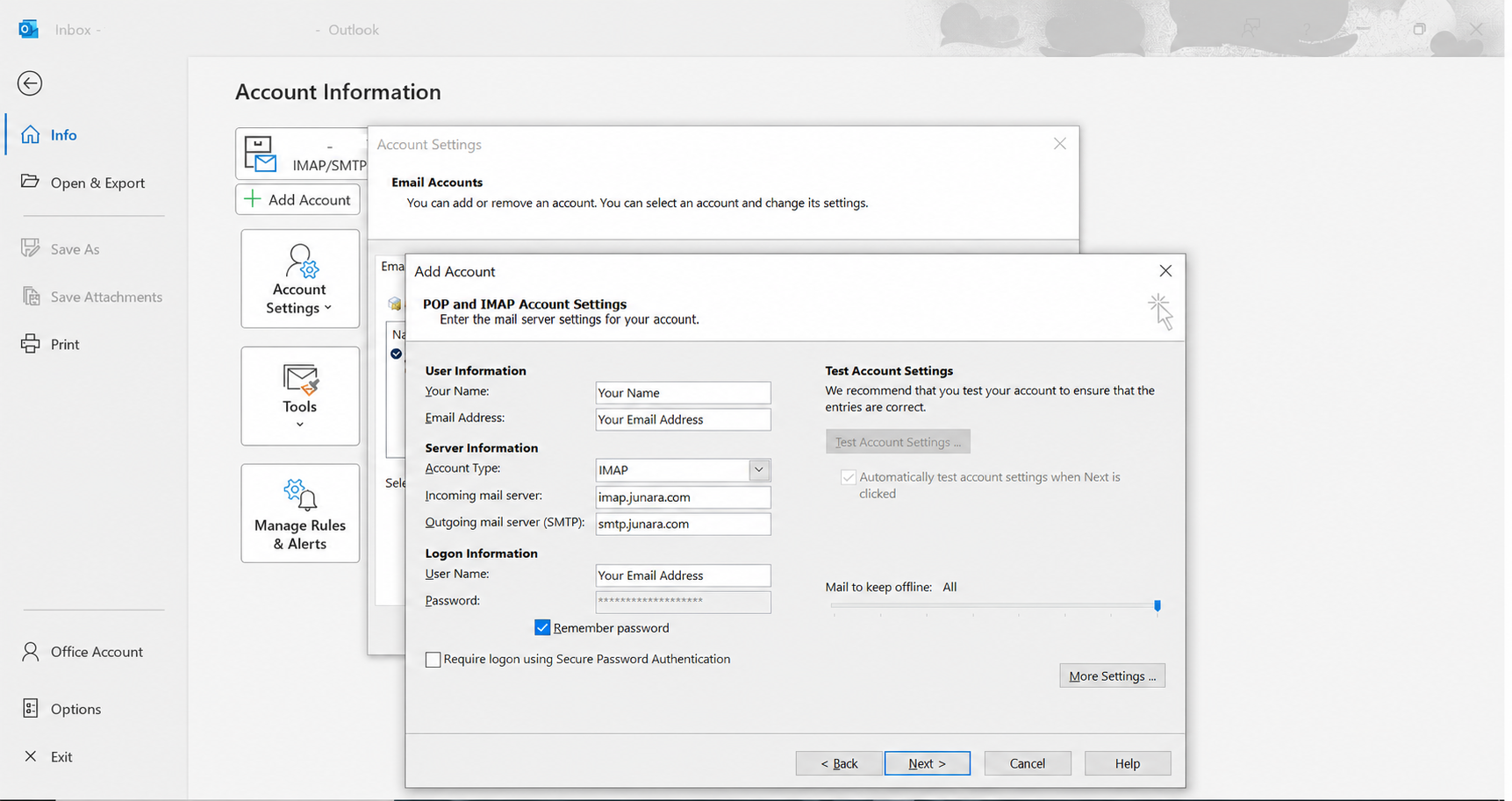Click the Password field
The image size is (1512, 801).
[683, 602]
